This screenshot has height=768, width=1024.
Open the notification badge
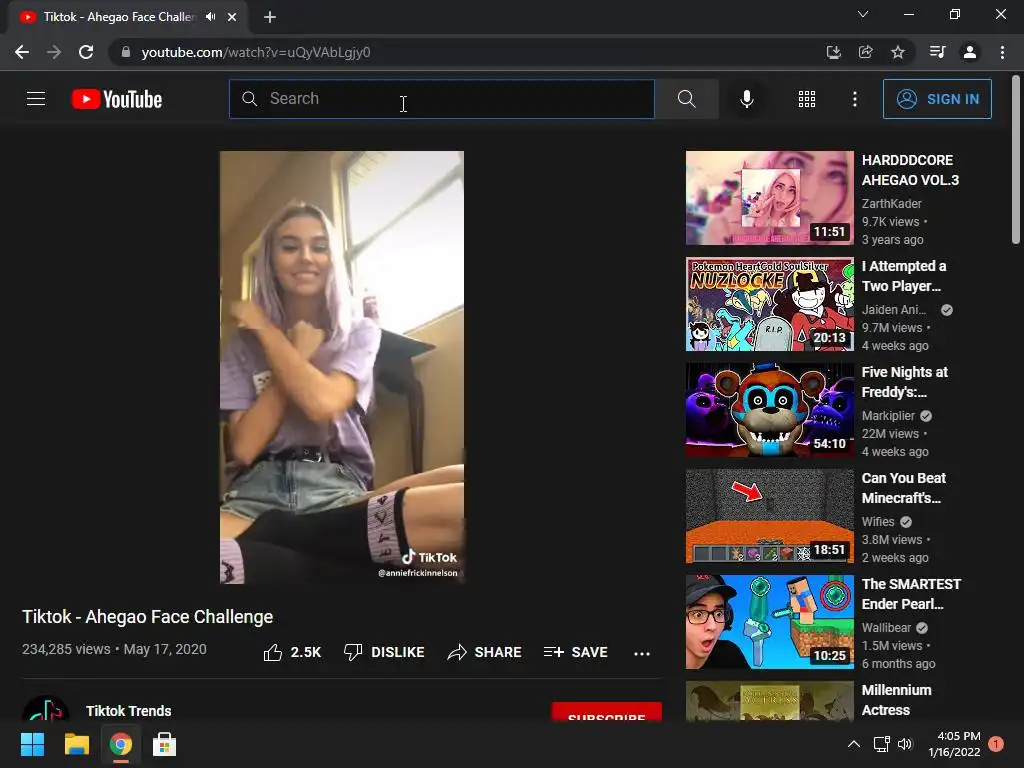click(996, 744)
